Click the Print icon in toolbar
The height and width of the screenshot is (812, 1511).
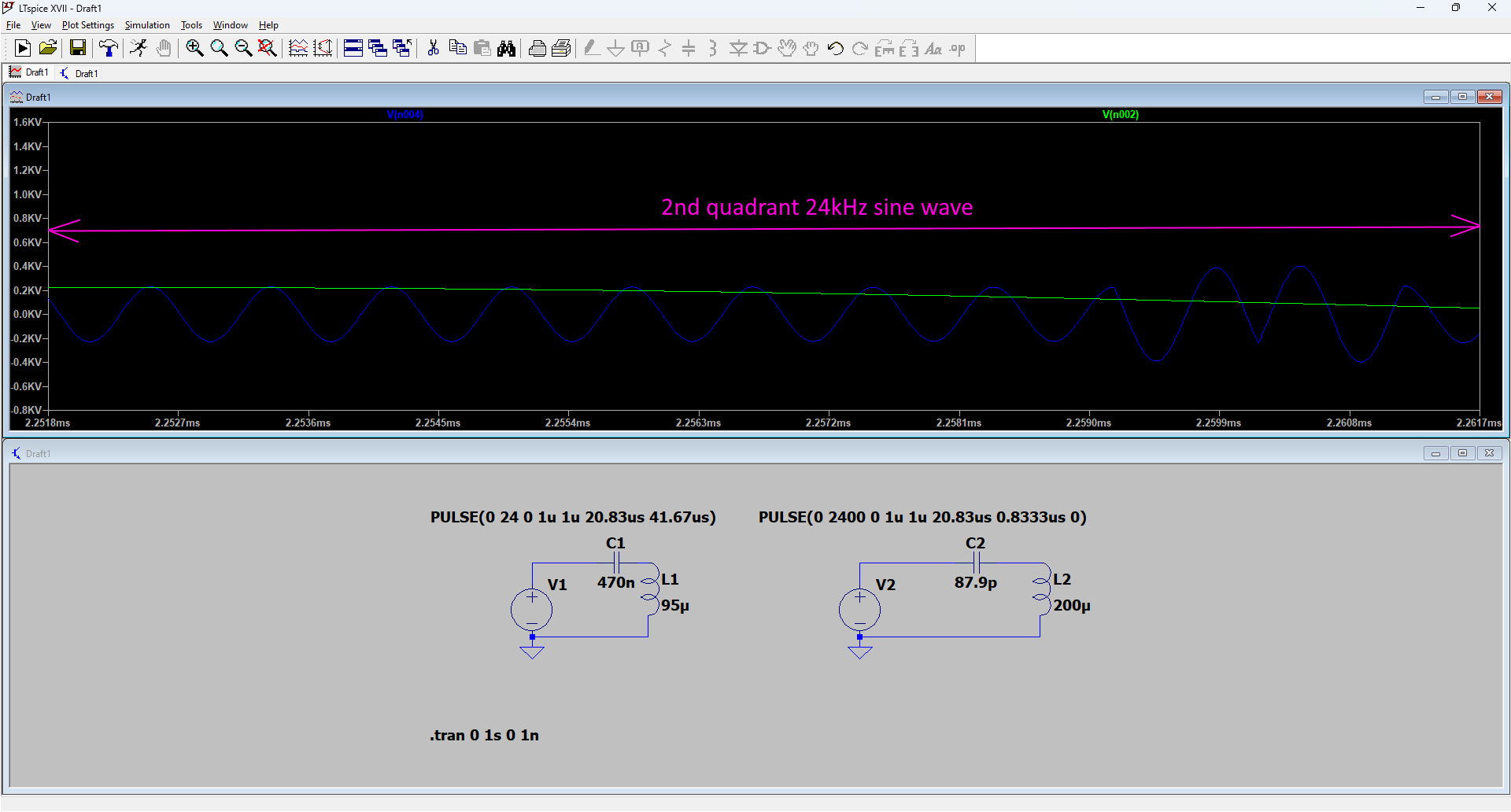(538, 49)
